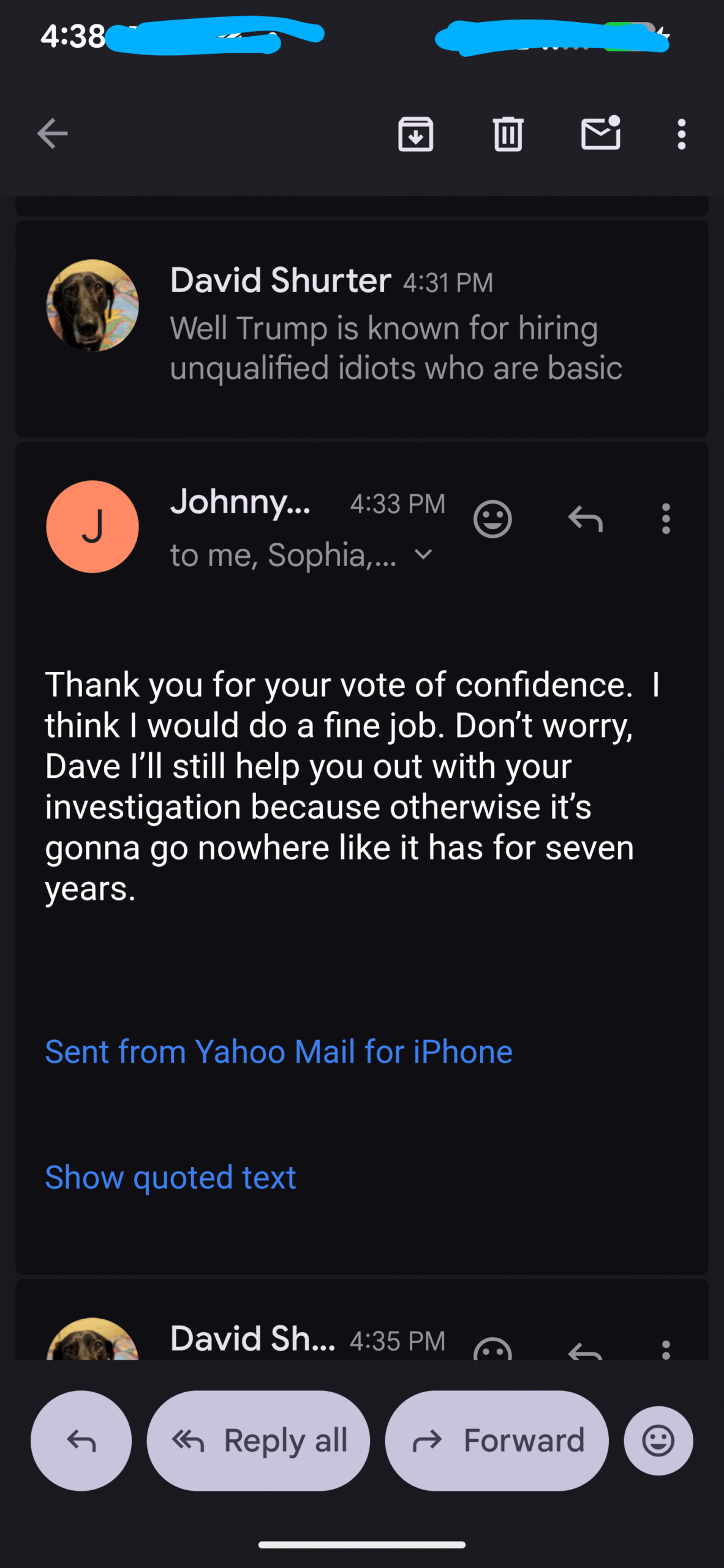Delete the conversation with trash icon
Image resolution: width=724 pixels, height=1568 pixels.
coord(508,134)
